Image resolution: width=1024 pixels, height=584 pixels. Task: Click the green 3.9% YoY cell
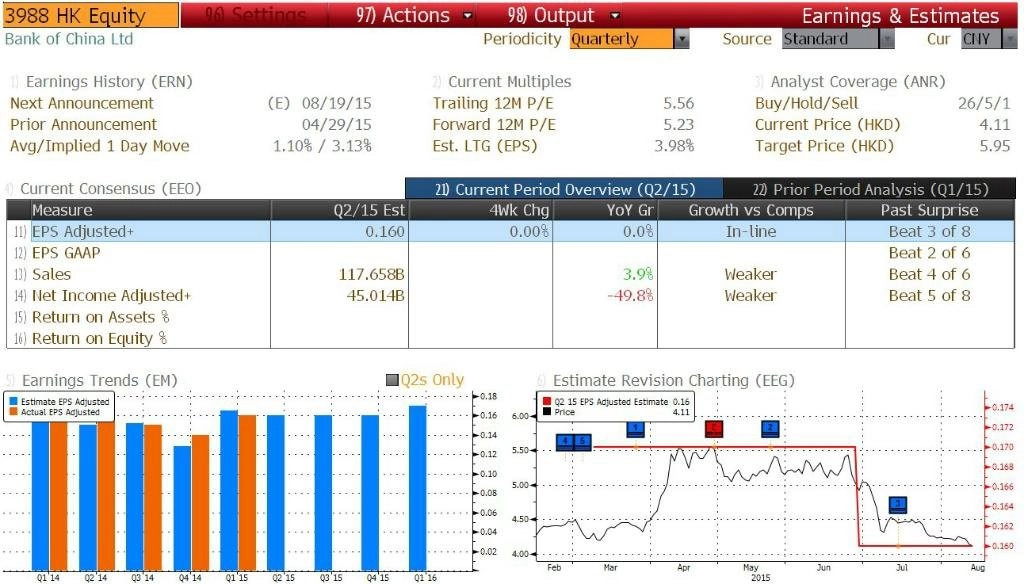(x=605, y=274)
